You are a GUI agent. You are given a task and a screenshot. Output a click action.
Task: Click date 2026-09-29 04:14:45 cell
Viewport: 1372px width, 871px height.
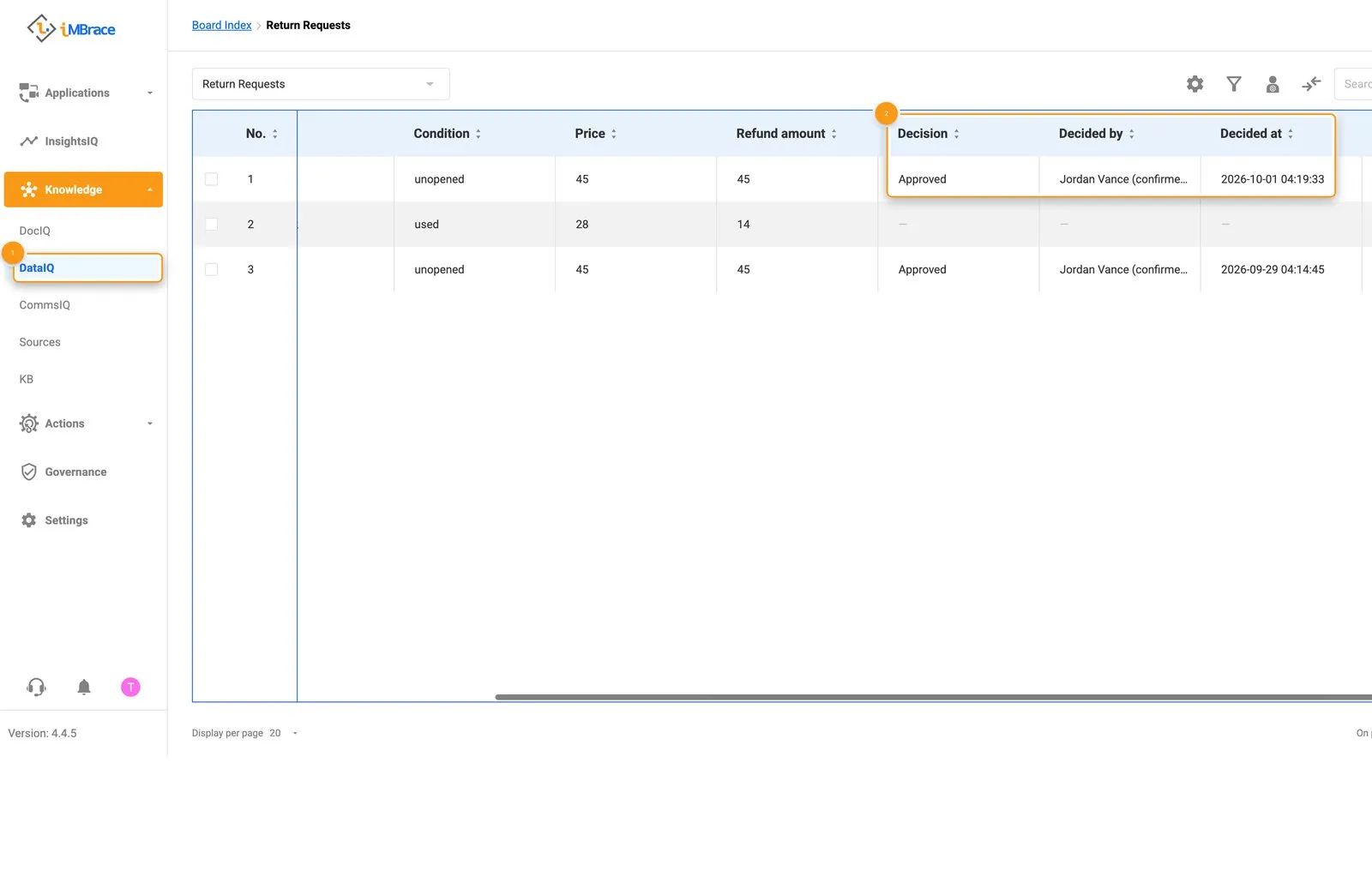1273,269
